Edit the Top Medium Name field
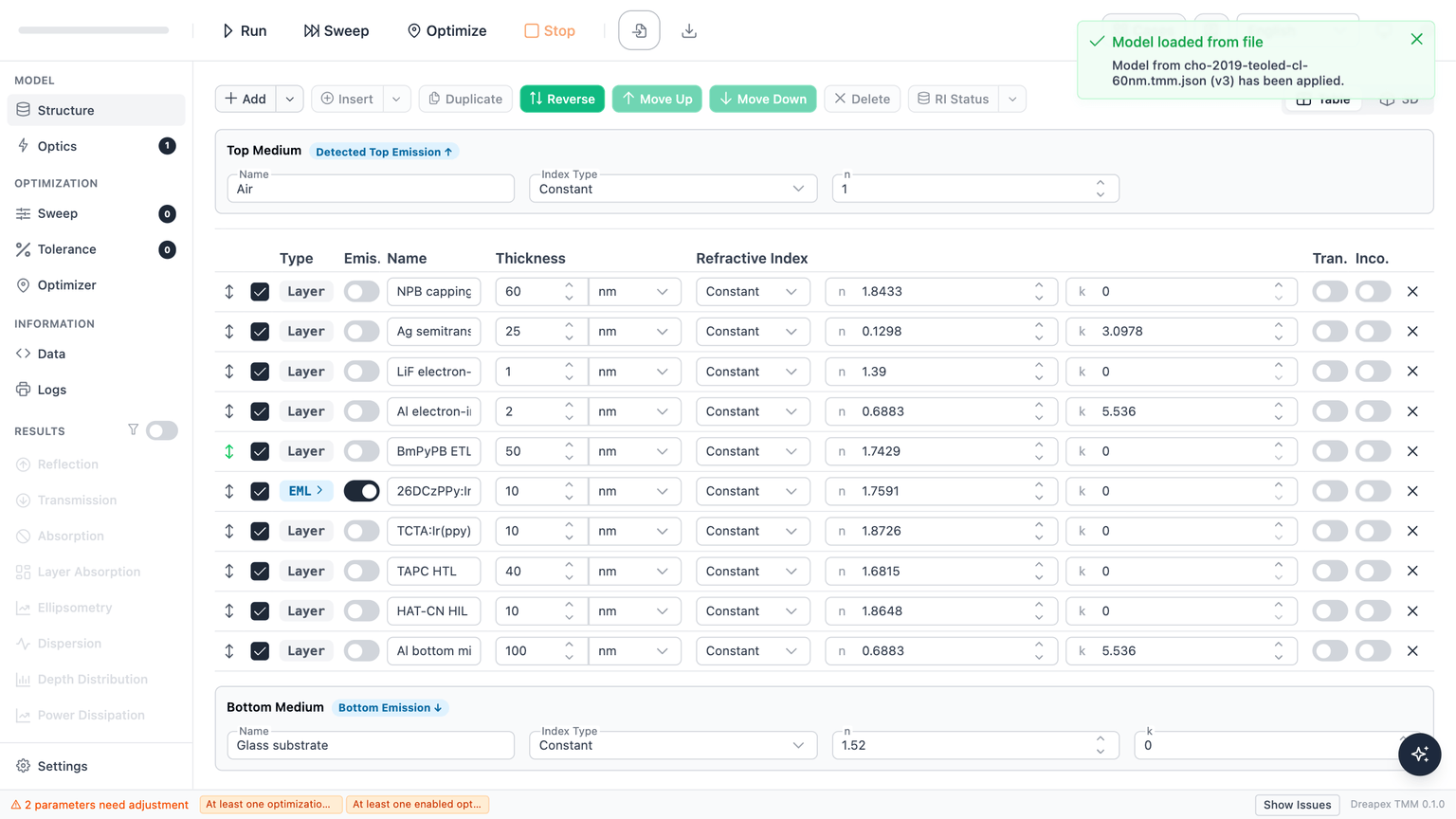1456x819 pixels. [x=371, y=189]
